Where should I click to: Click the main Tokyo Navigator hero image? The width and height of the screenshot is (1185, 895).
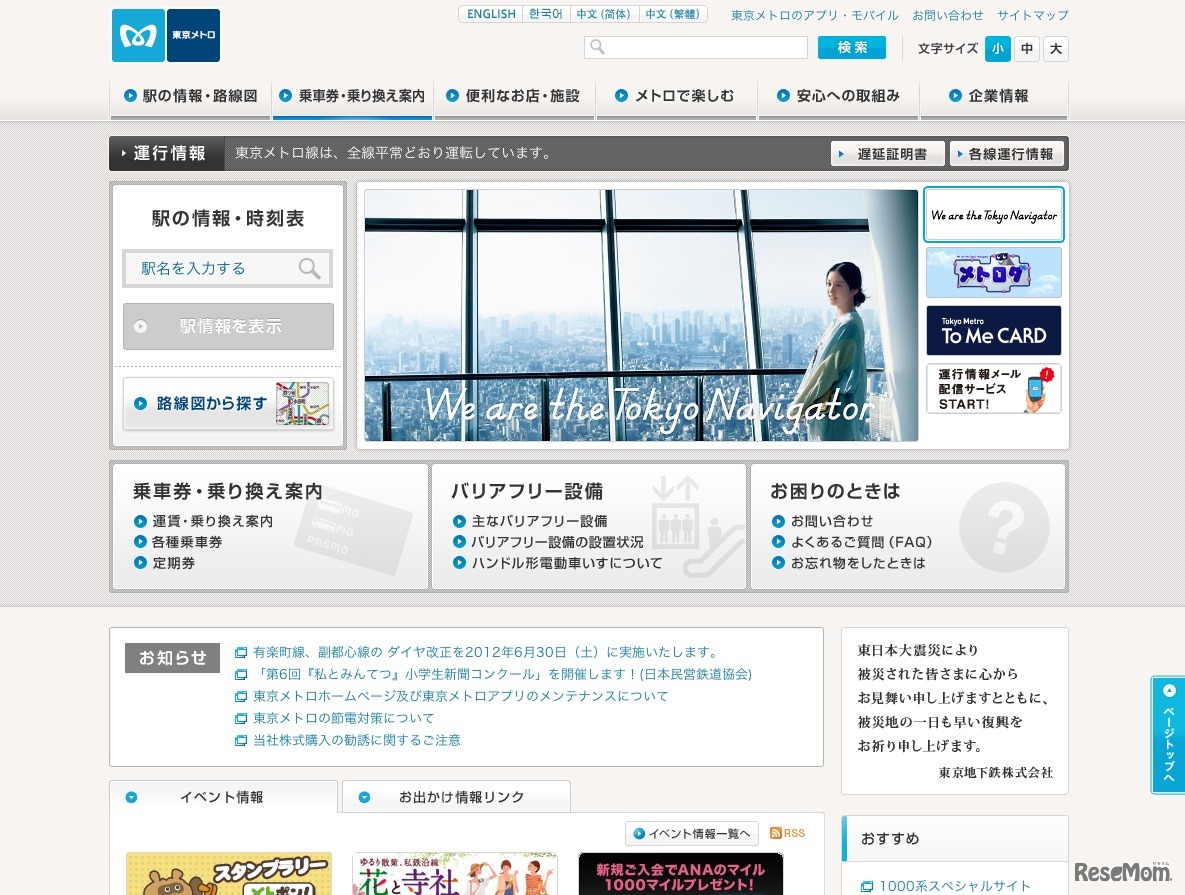(x=641, y=315)
